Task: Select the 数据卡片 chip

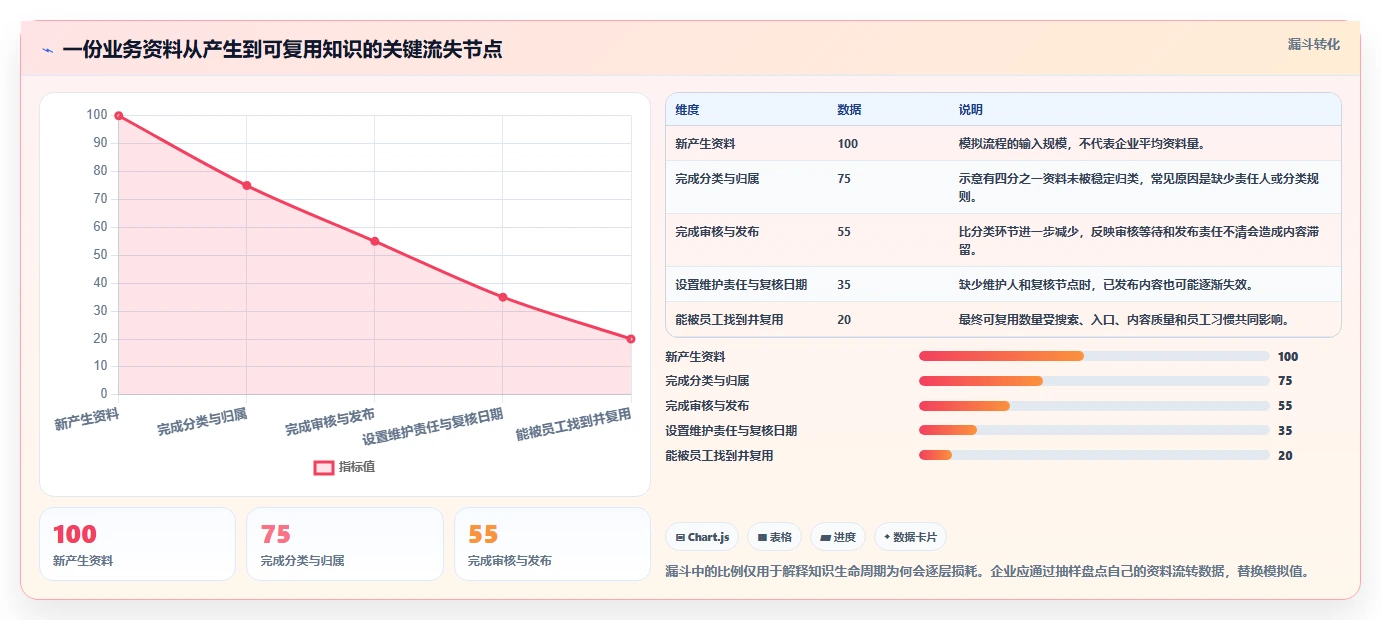Action: (x=910, y=537)
